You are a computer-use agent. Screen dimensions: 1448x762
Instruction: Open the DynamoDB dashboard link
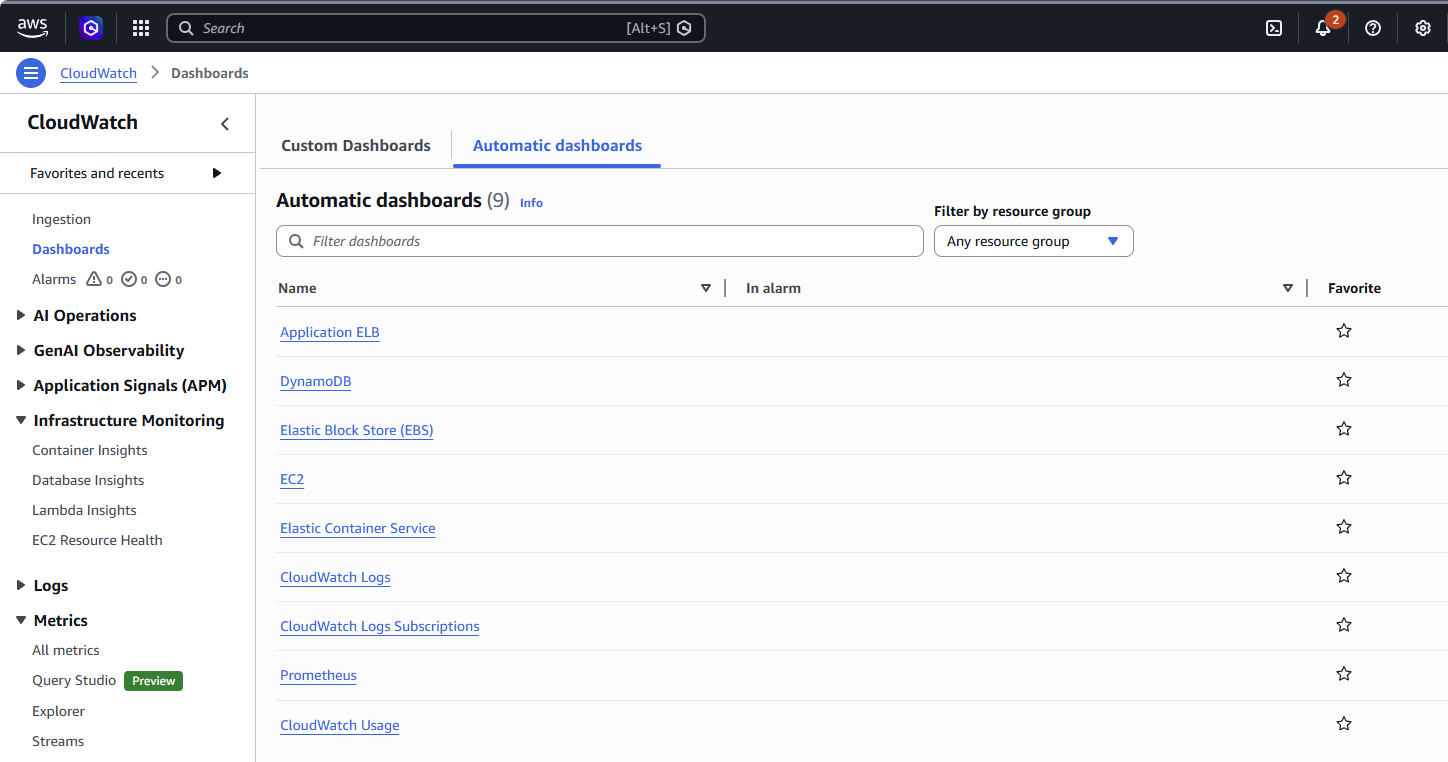coord(316,381)
